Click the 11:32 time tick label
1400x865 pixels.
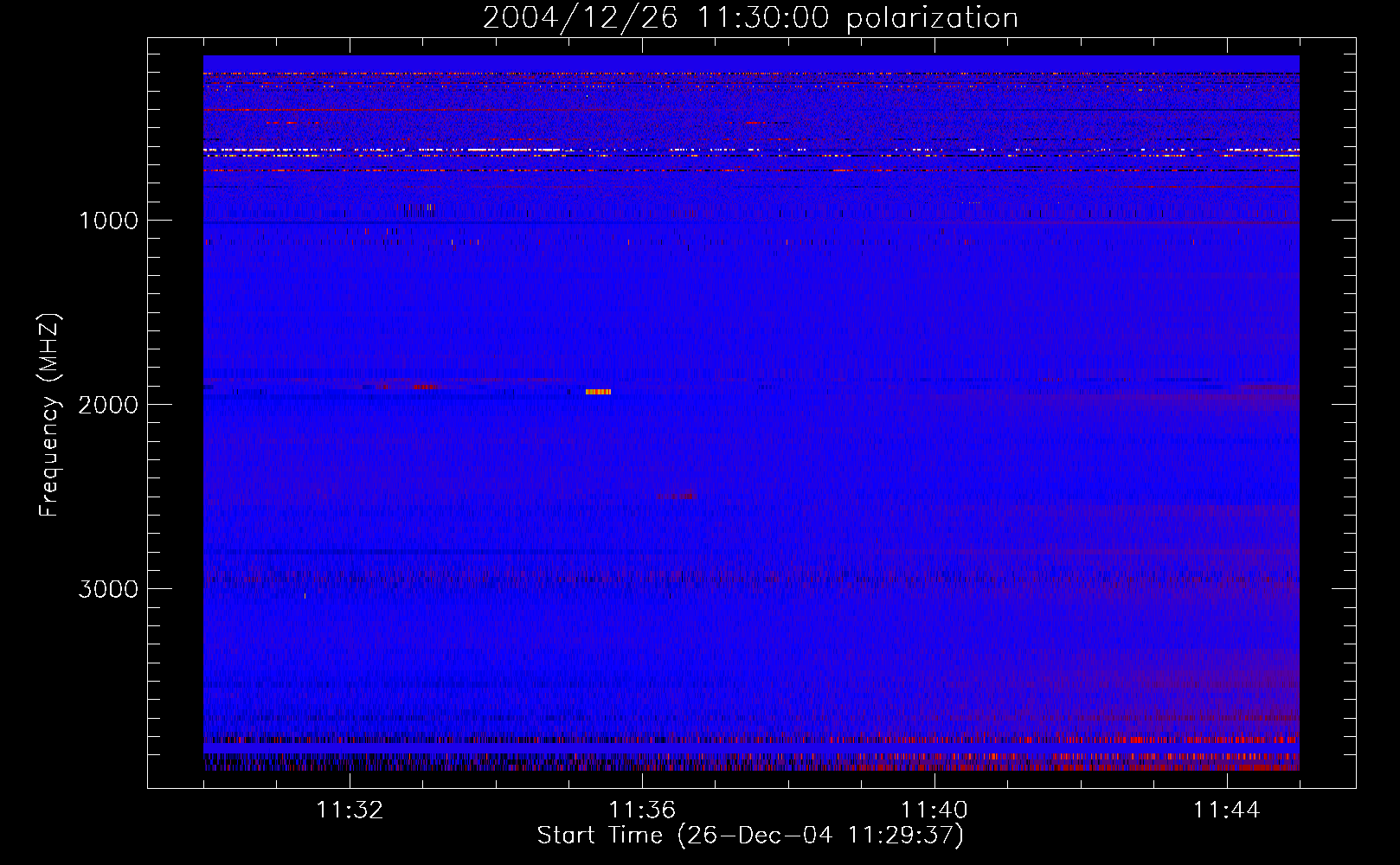350,811
